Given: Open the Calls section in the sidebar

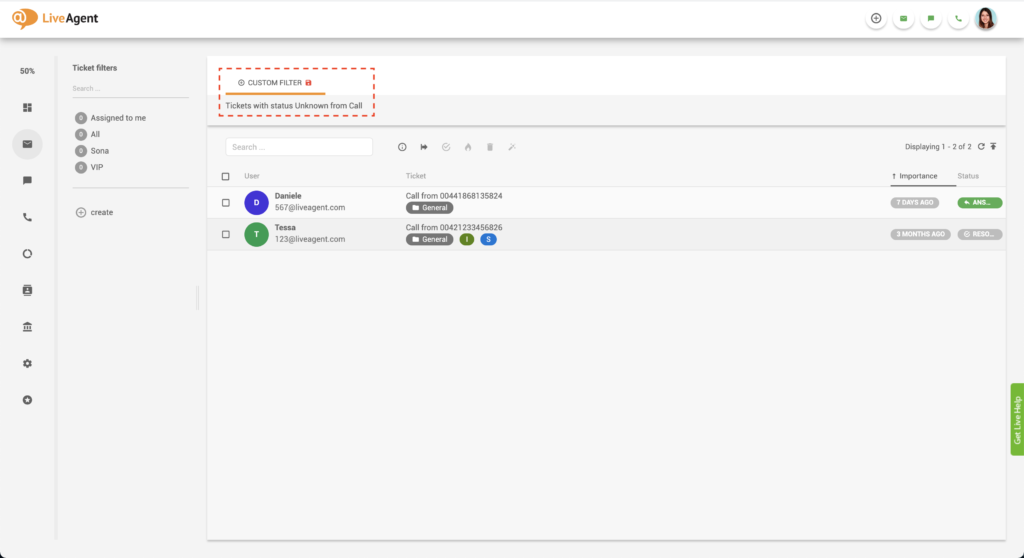Looking at the screenshot, I should coord(27,217).
